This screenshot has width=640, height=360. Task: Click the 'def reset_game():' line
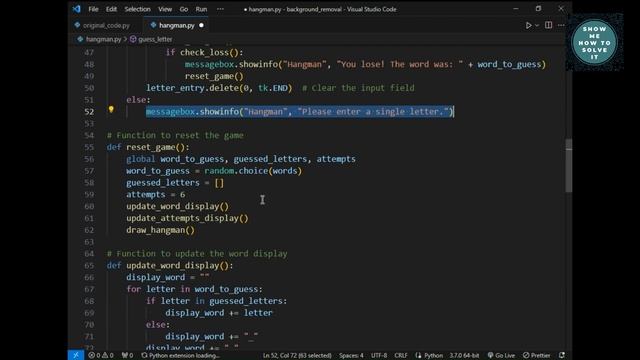(148, 147)
